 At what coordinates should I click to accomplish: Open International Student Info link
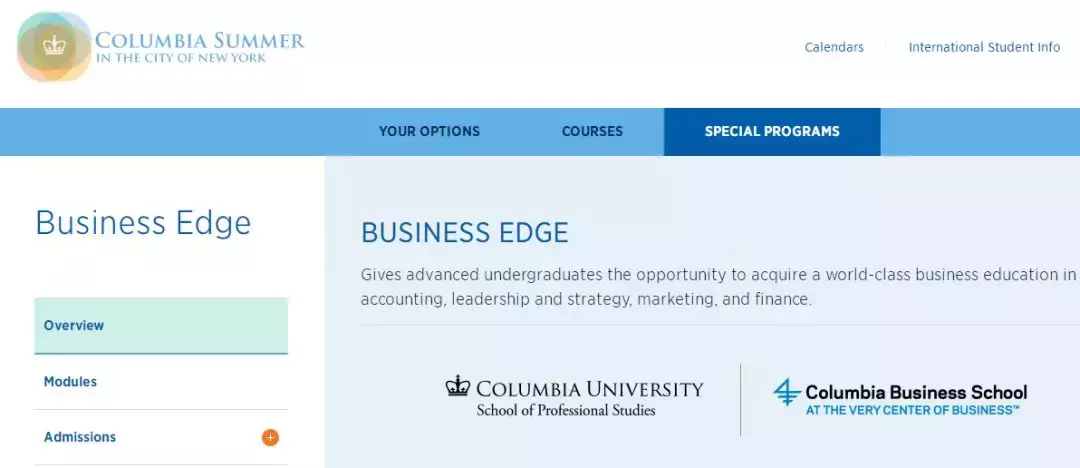[x=984, y=47]
